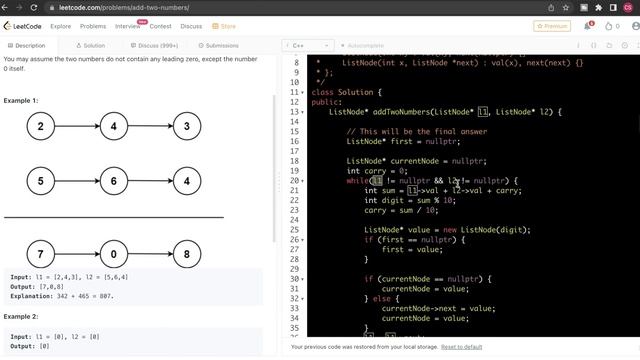
Task: Collapse fold arrow at line 26
Action: point(302,240)
